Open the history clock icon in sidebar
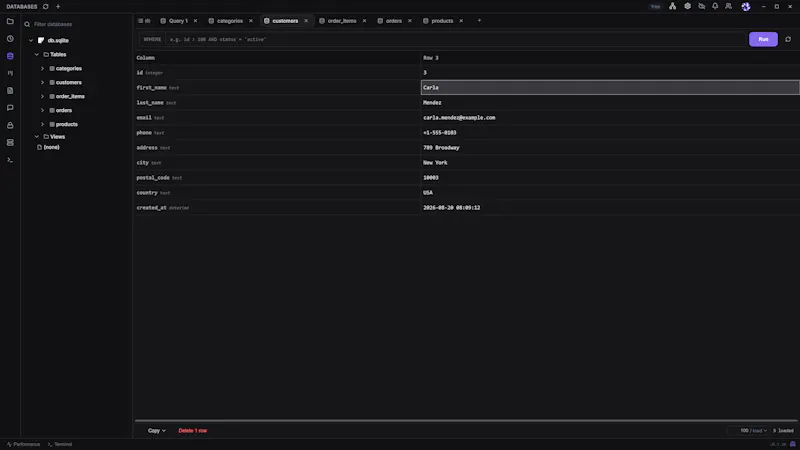Viewport: 800px width, 450px height. pyautogui.click(x=10, y=39)
